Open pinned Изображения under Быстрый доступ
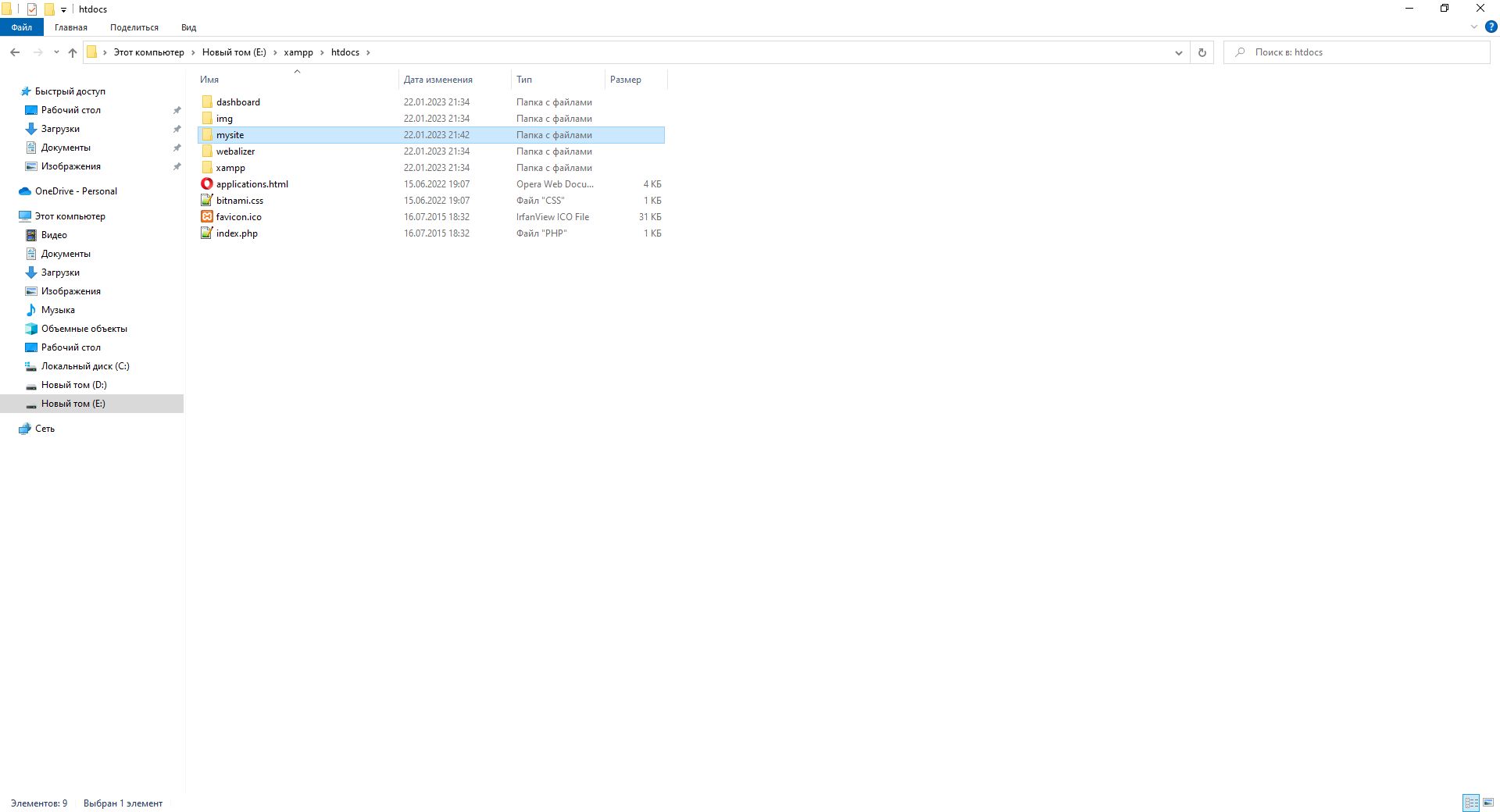1500x812 pixels. 71,166
